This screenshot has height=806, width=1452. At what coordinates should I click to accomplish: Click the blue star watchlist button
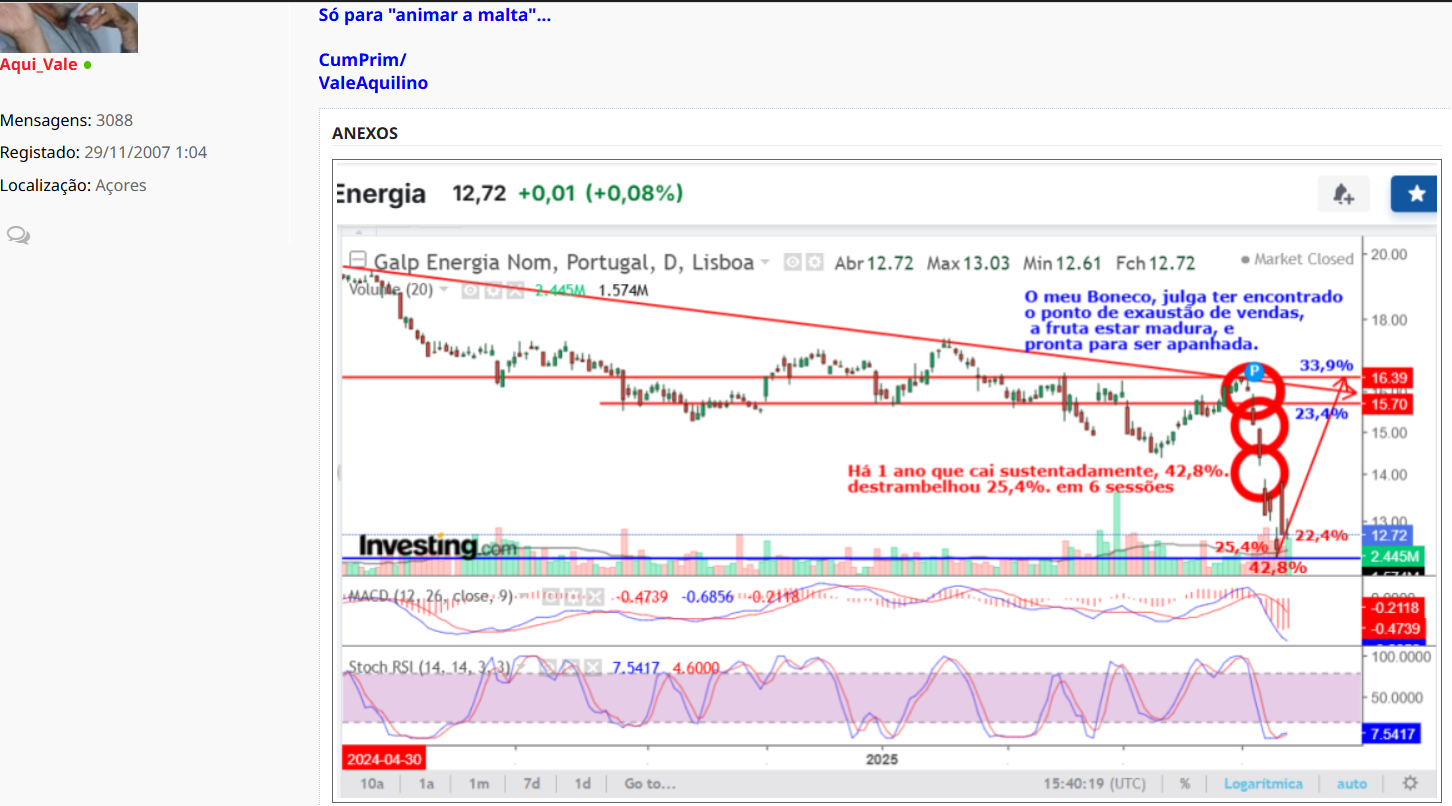pyautogui.click(x=1416, y=194)
